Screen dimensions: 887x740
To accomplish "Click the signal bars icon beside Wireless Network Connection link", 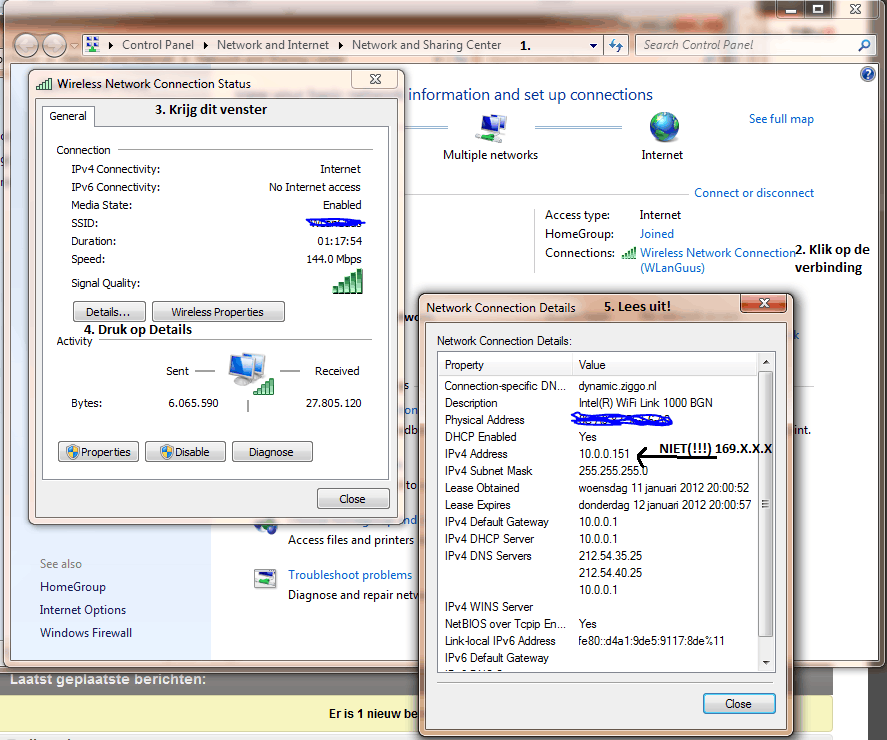I will coord(628,253).
